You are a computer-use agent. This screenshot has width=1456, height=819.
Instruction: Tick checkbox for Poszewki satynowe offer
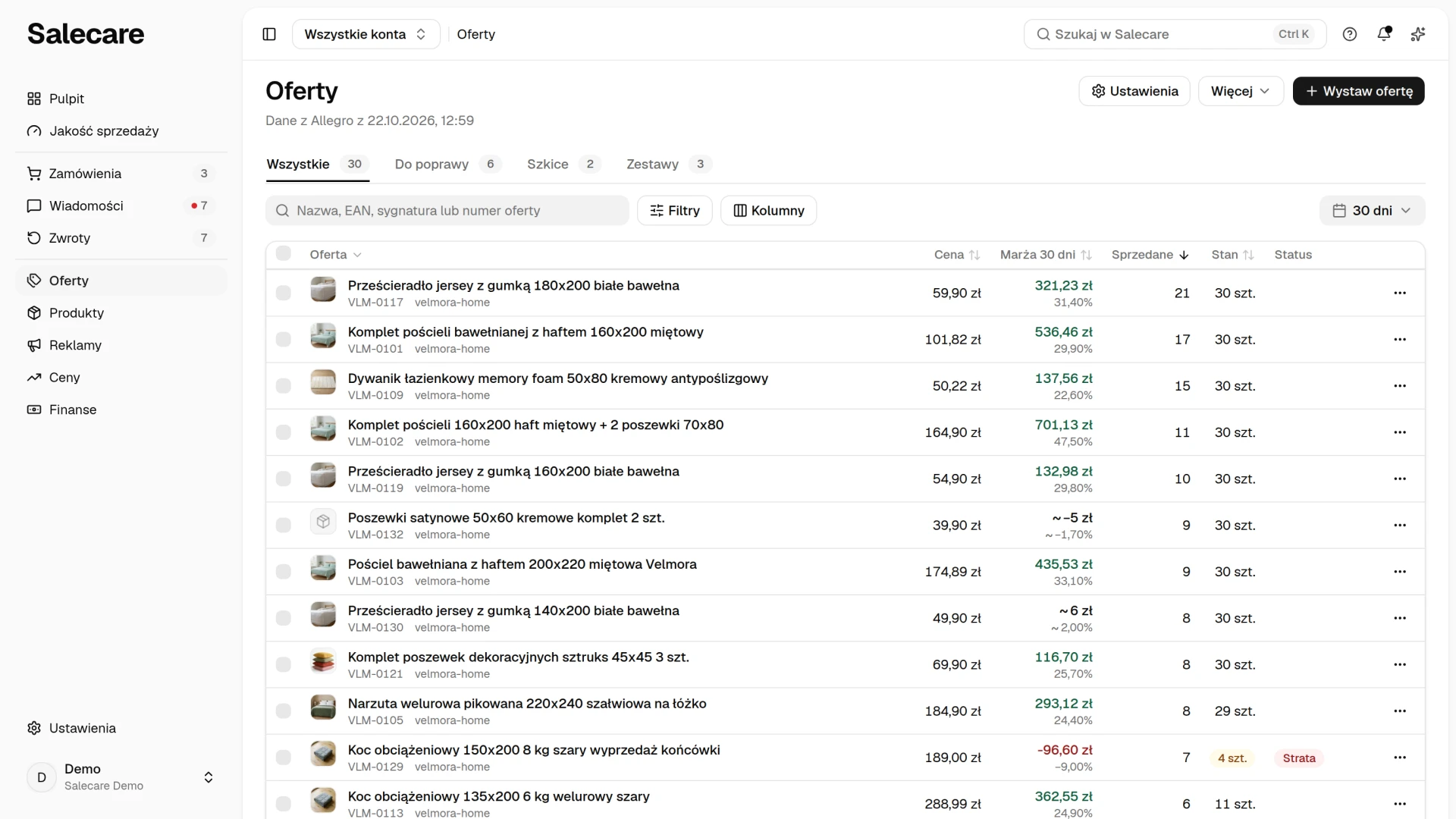[284, 526]
